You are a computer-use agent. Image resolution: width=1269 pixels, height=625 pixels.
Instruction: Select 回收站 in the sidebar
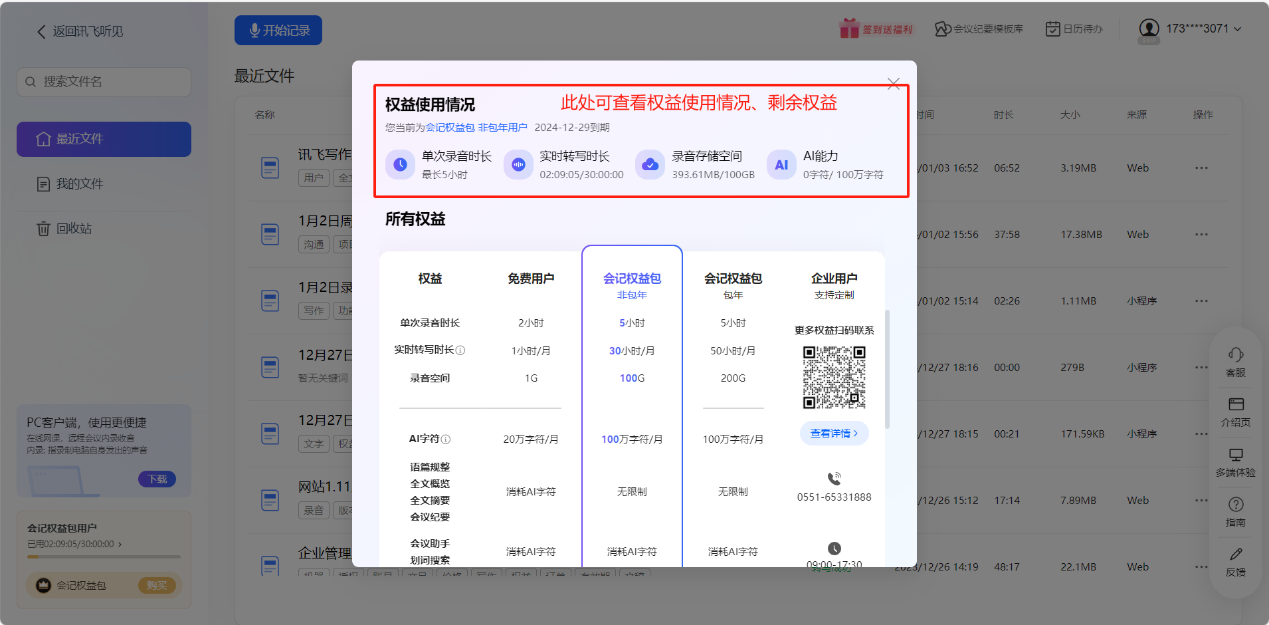tap(104, 229)
